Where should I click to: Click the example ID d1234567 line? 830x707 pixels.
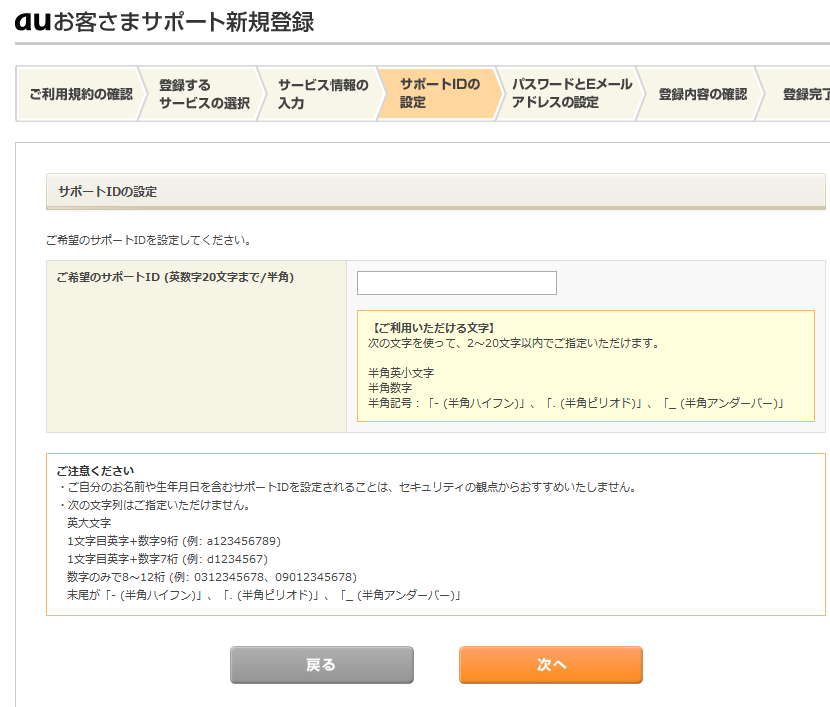167,558
